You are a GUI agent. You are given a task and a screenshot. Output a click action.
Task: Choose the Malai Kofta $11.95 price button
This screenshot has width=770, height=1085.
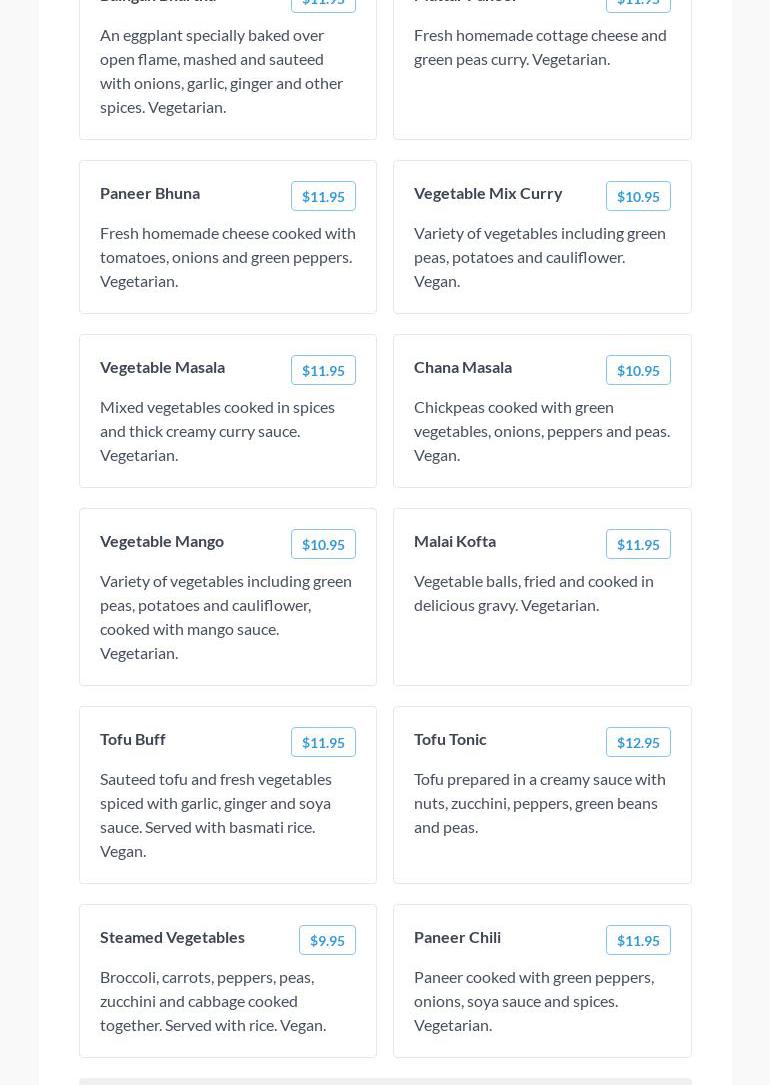638,544
